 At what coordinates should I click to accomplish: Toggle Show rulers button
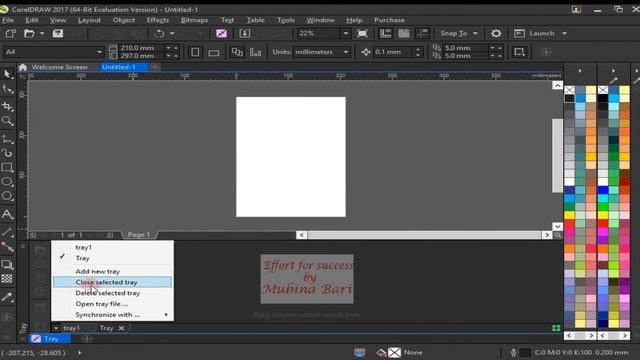click(x=385, y=33)
